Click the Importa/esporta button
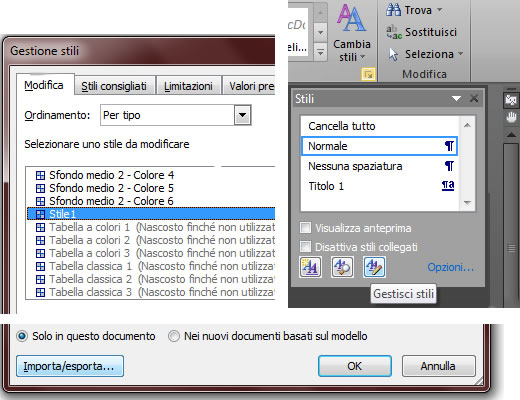 pos(70,366)
